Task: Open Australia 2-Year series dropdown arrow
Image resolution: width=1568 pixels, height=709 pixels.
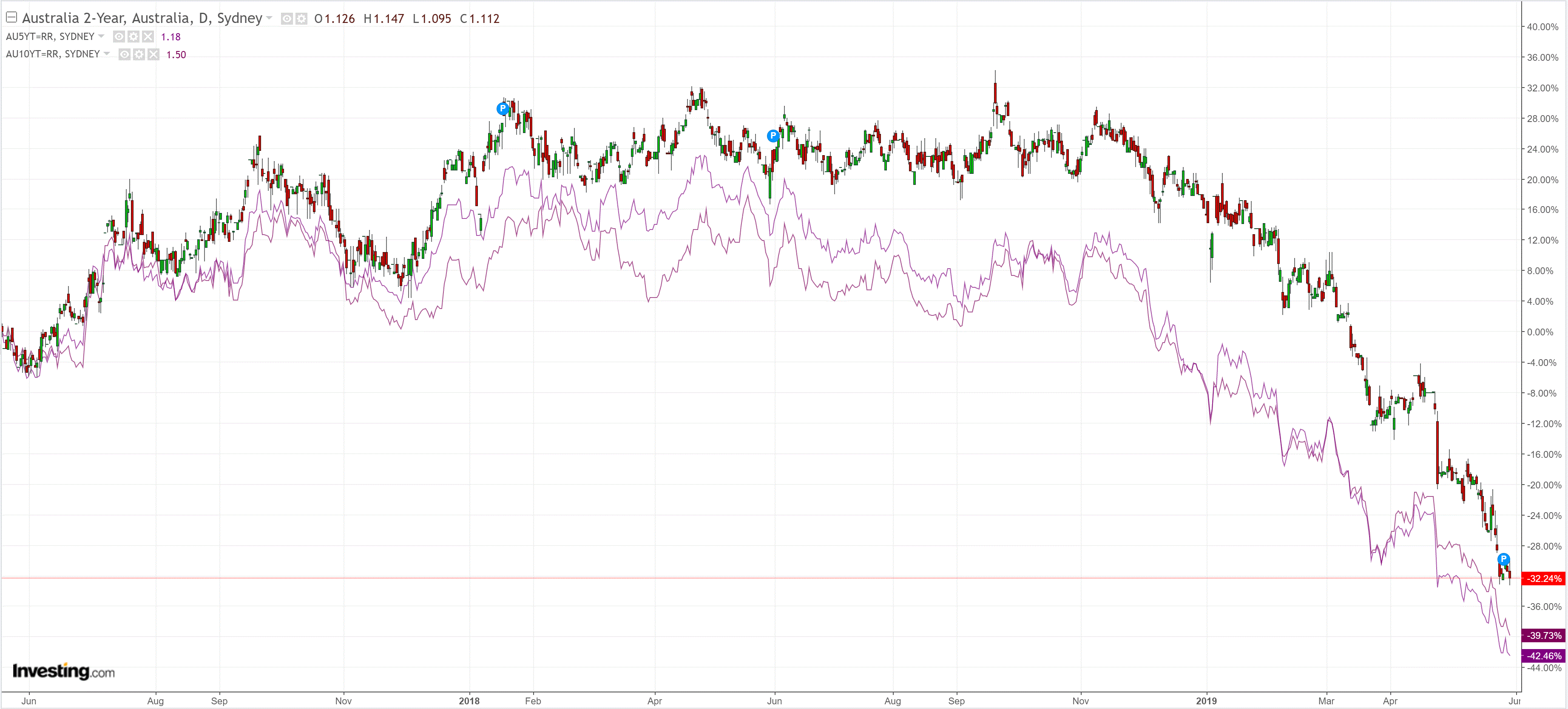Action: 269,18
